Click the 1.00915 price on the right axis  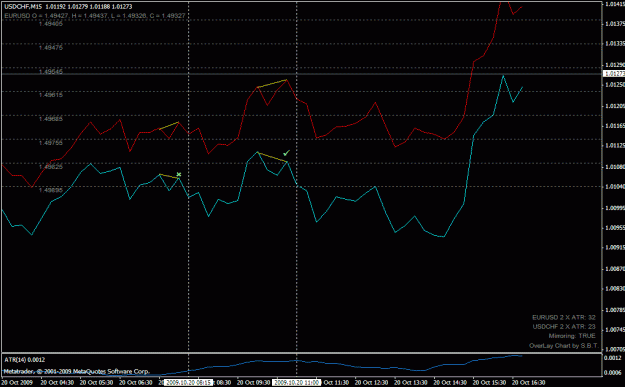coord(615,248)
